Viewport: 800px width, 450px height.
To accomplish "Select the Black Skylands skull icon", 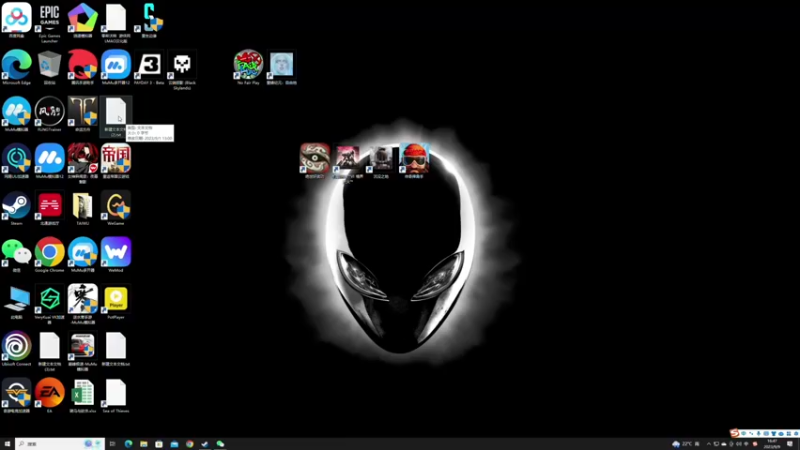I will pyautogui.click(x=182, y=69).
